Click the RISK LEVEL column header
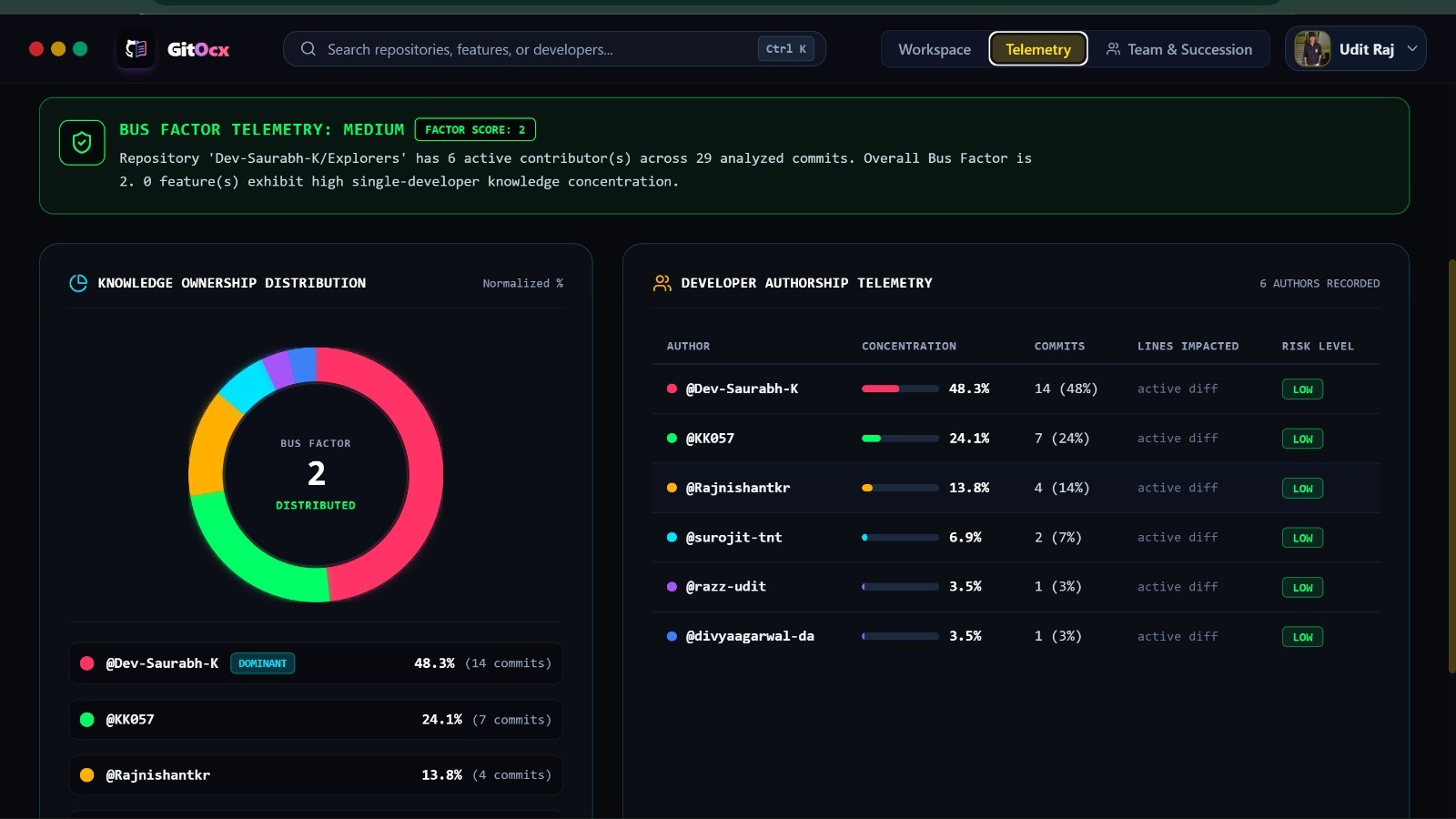1456x819 pixels. [1318, 347]
